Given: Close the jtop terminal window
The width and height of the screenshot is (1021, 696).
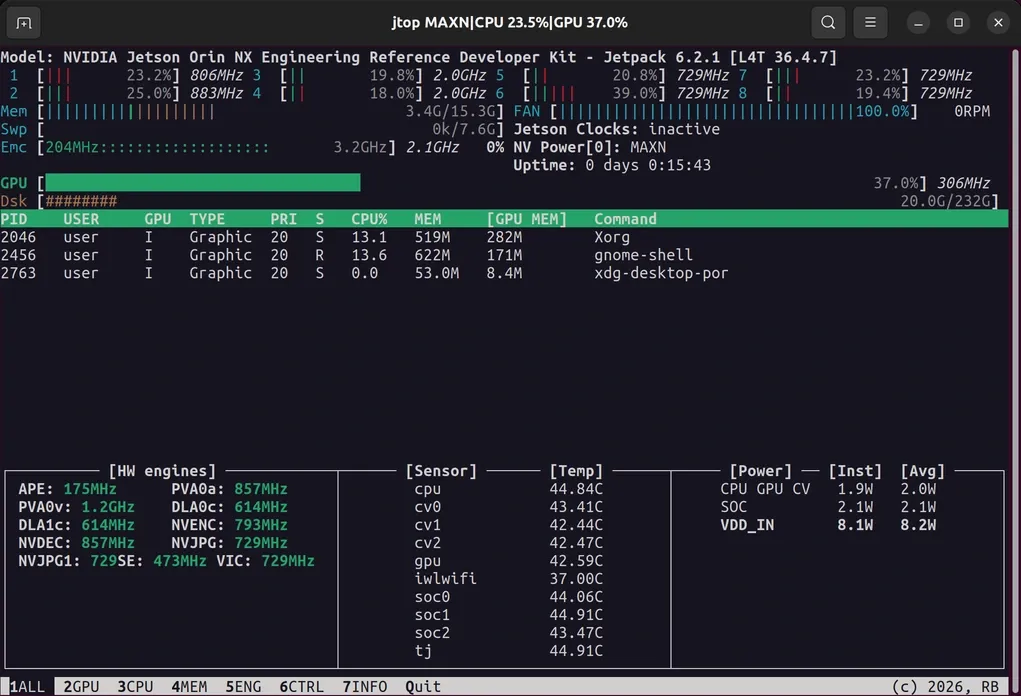Looking at the screenshot, I should (998, 23).
